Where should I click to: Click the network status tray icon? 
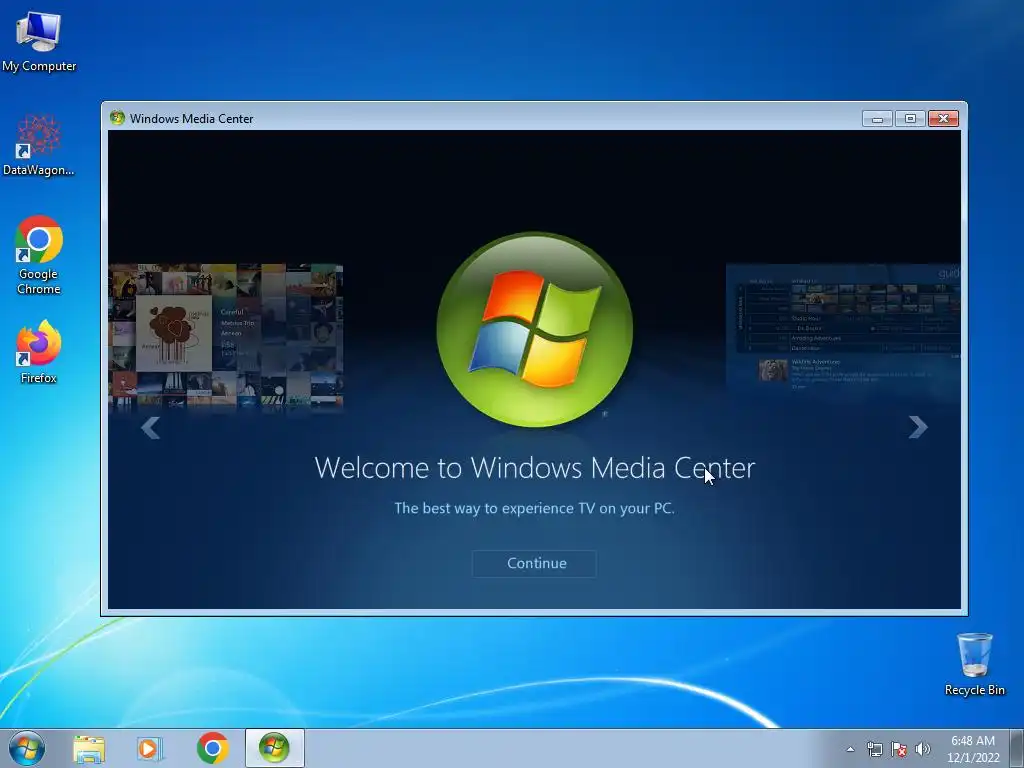(x=874, y=749)
